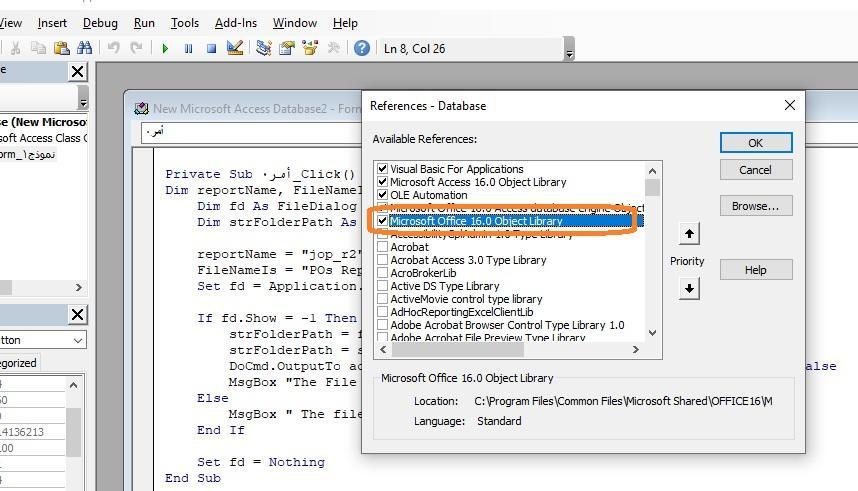This screenshot has height=491, width=858.
Task: Expand the Properties object combo box
Action: point(78,340)
